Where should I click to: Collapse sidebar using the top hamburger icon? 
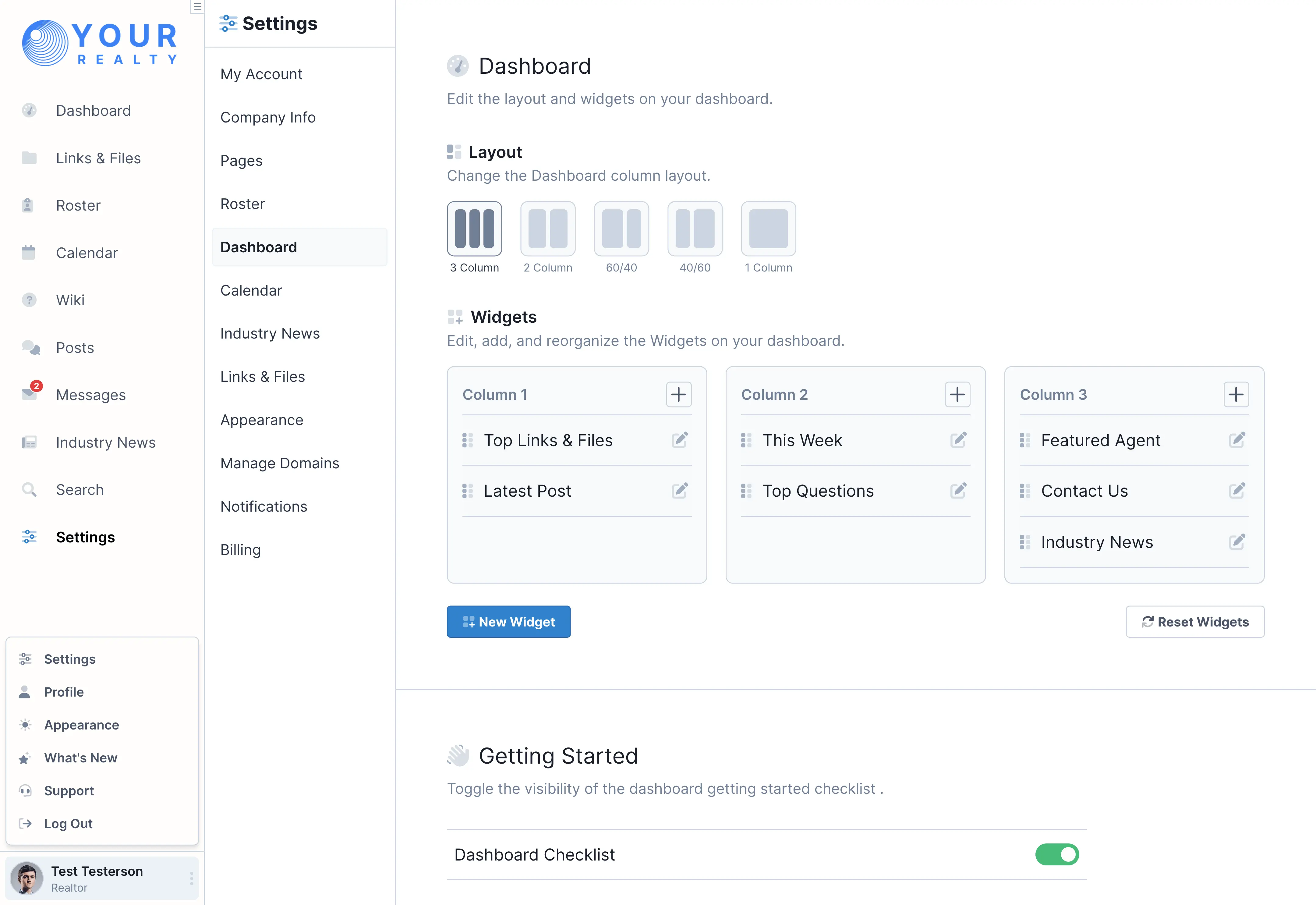[x=197, y=7]
